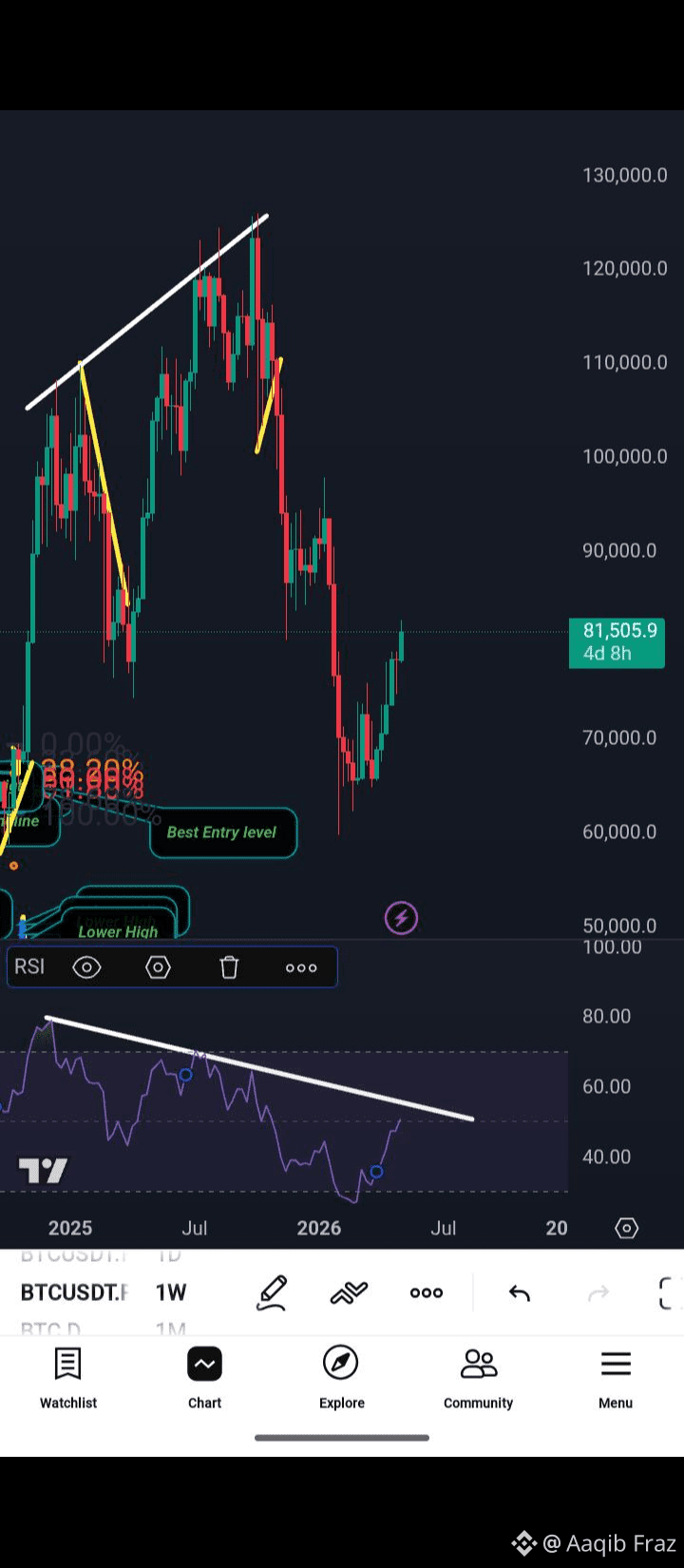Change the 1W timeframe interval

pyautogui.click(x=171, y=1292)
